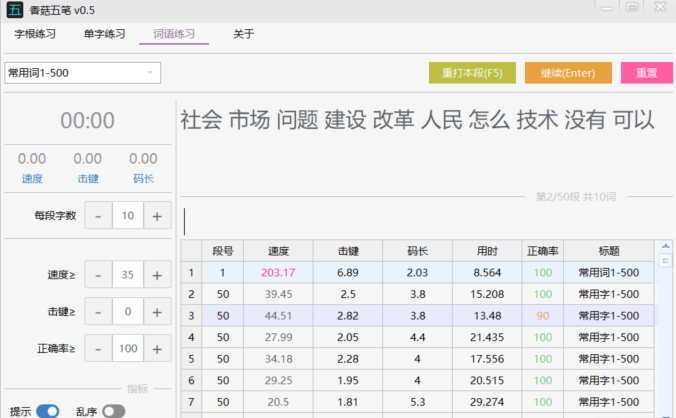Increase 速度≥ threshold with plus button
Screen dimensions: 676x418
coord(157,275)
